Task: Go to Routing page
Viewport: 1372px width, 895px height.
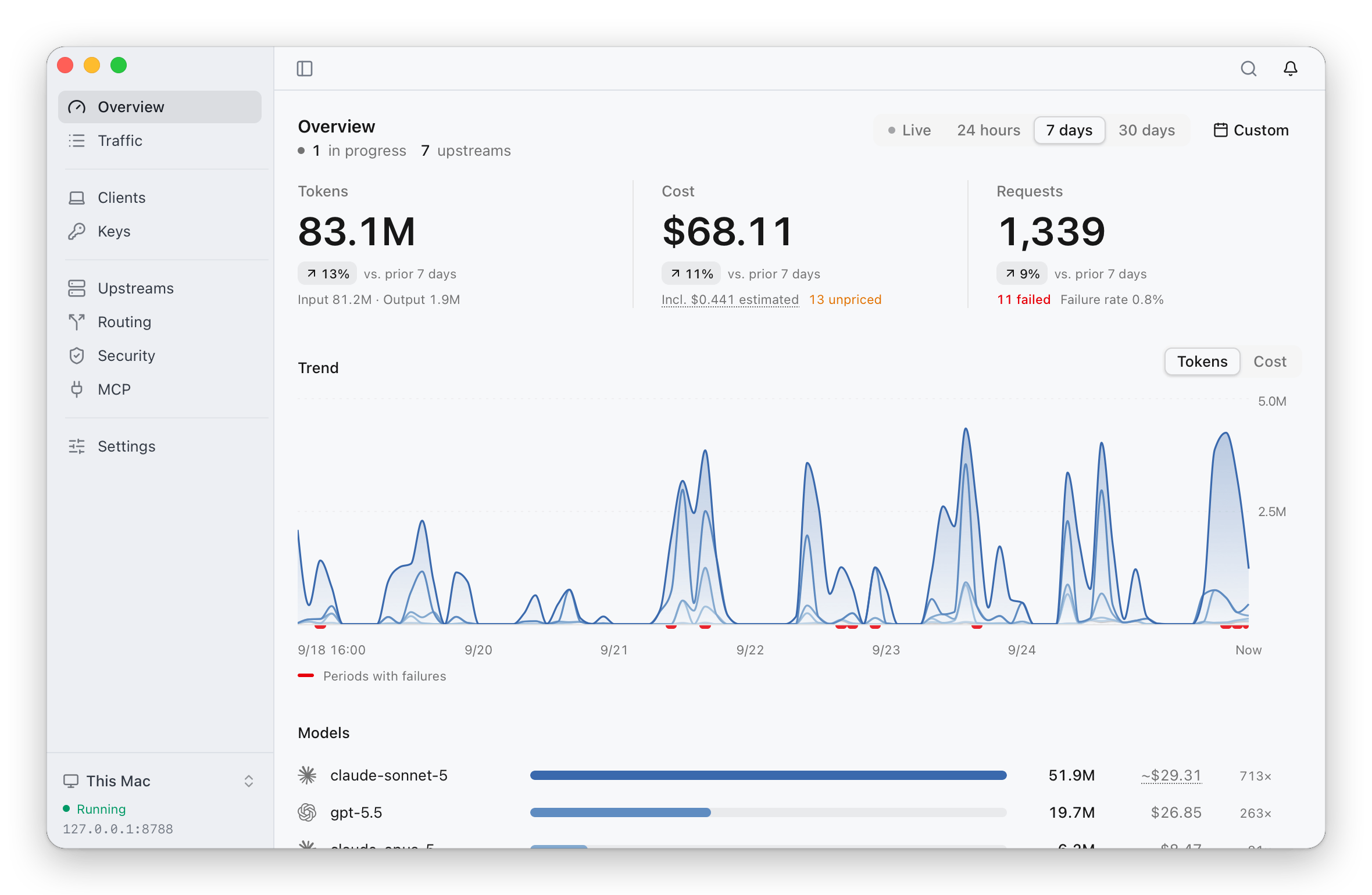Action: coord(160,322)
